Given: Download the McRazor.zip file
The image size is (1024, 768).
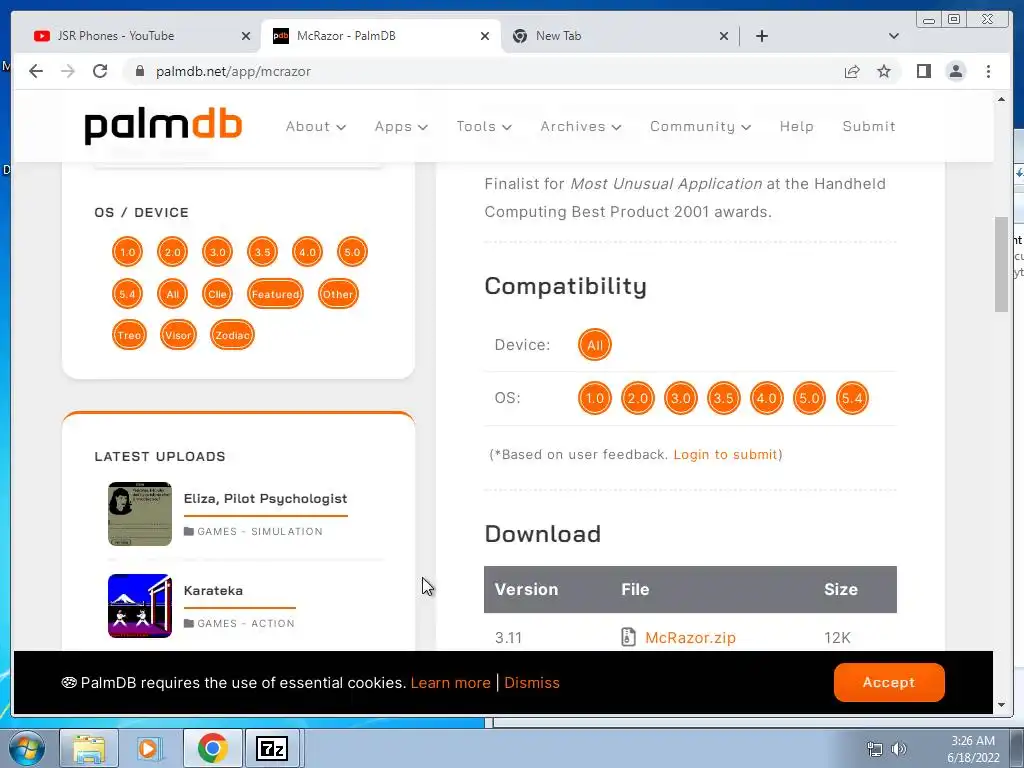Looking at the screenshot, I should coord(690,637).
